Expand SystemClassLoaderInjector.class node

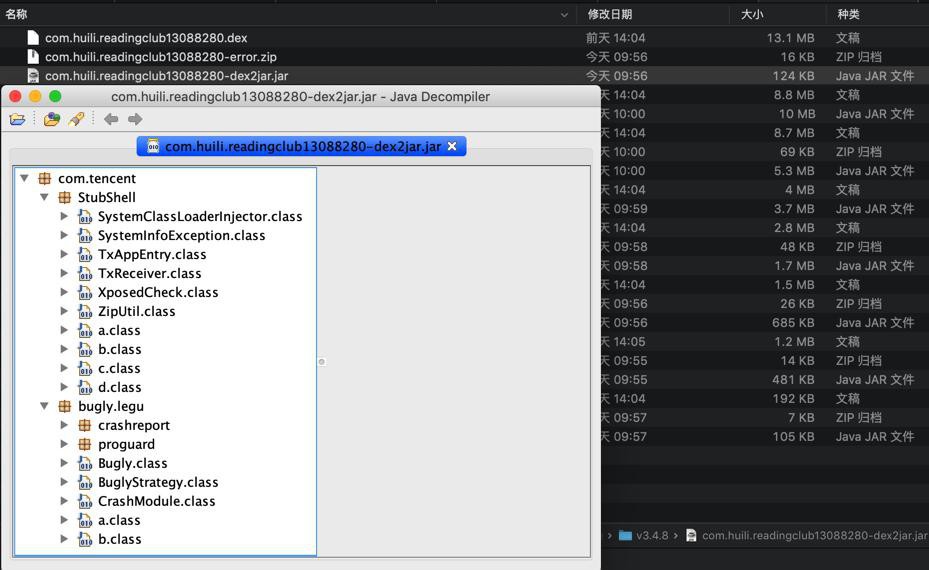coord(64,216)
